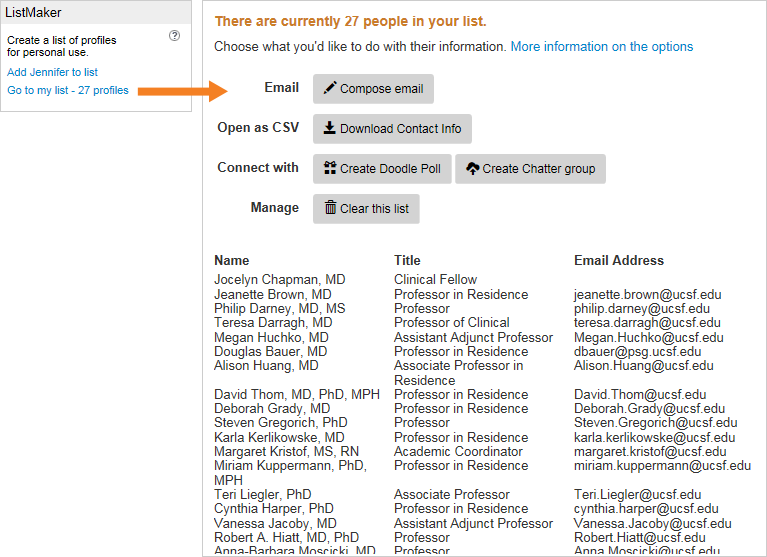Click the name Jeanette Brown, MD
Screen dimensions: 767x557
point(273,294)
